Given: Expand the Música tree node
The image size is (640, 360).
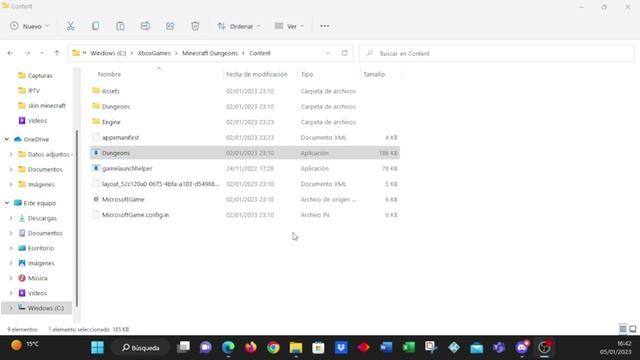Looking at the screenshot, I should coord(11,278).
